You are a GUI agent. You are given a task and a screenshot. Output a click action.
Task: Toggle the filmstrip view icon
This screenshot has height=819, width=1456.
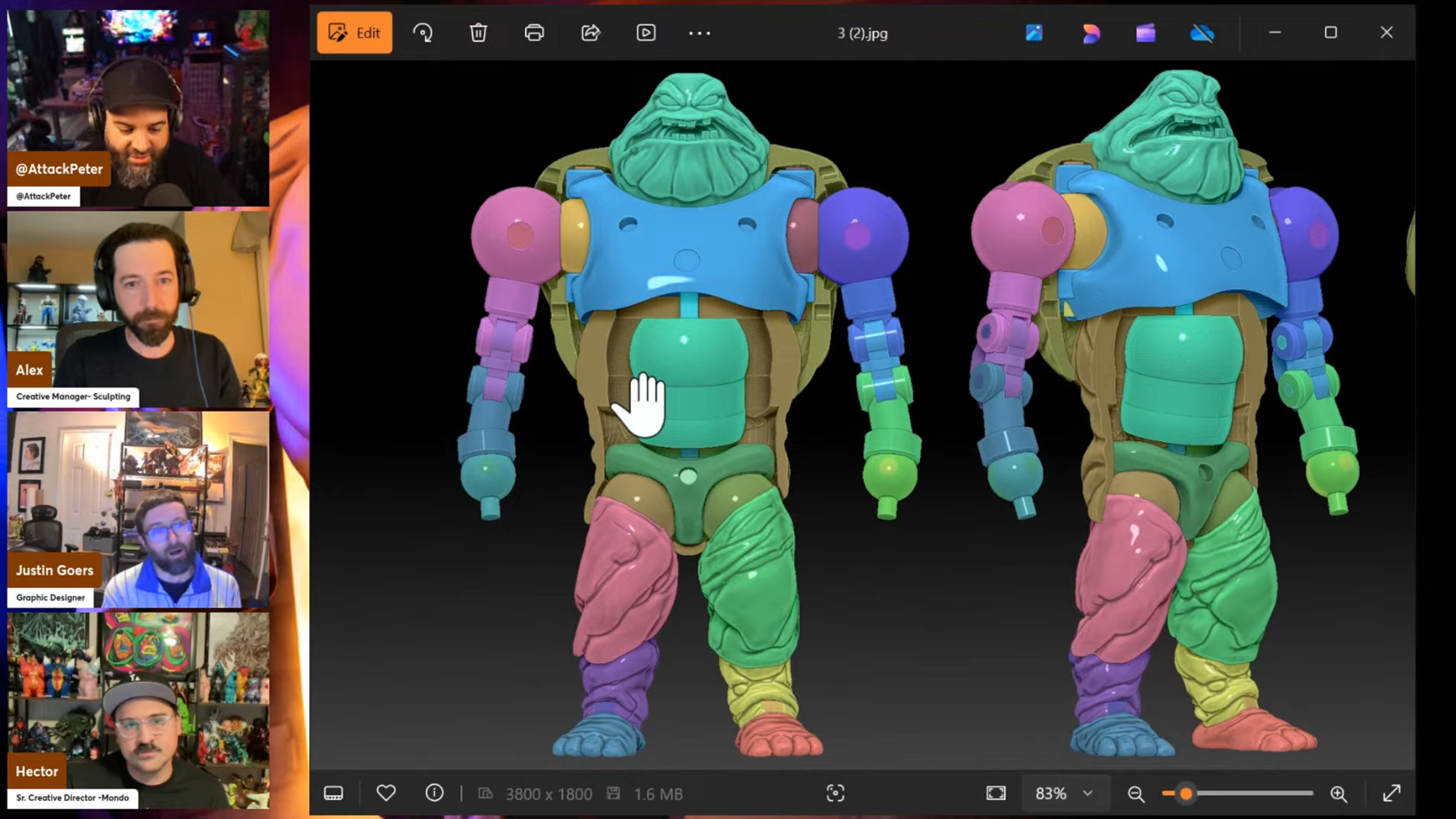(333, 794)
